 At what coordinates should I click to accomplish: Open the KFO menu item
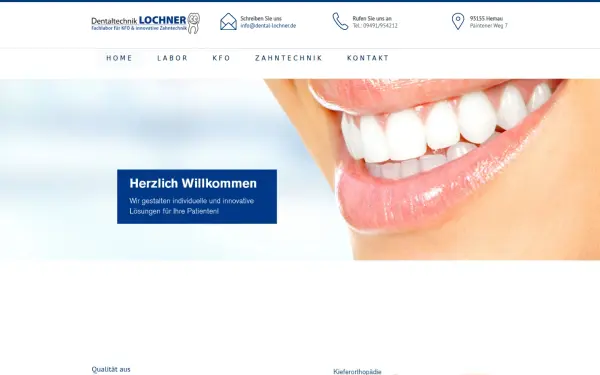click(222, 58)
